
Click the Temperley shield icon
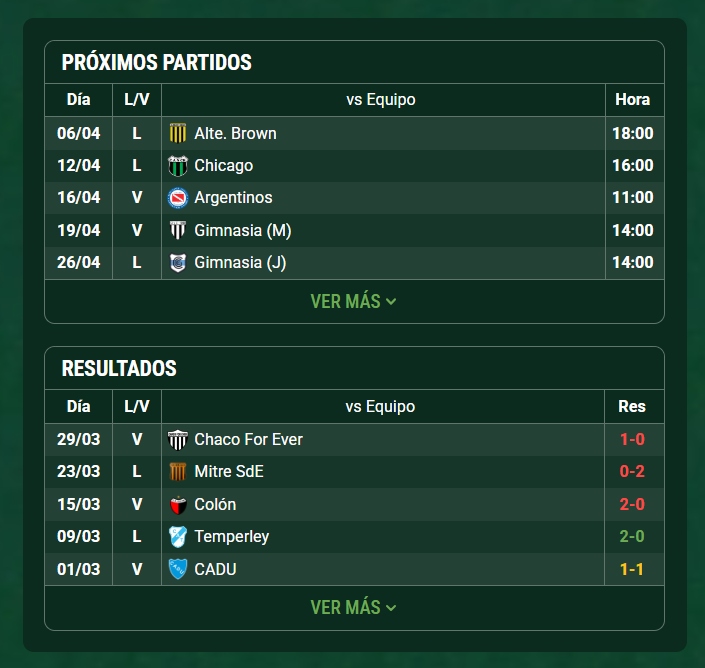point(178,537)
